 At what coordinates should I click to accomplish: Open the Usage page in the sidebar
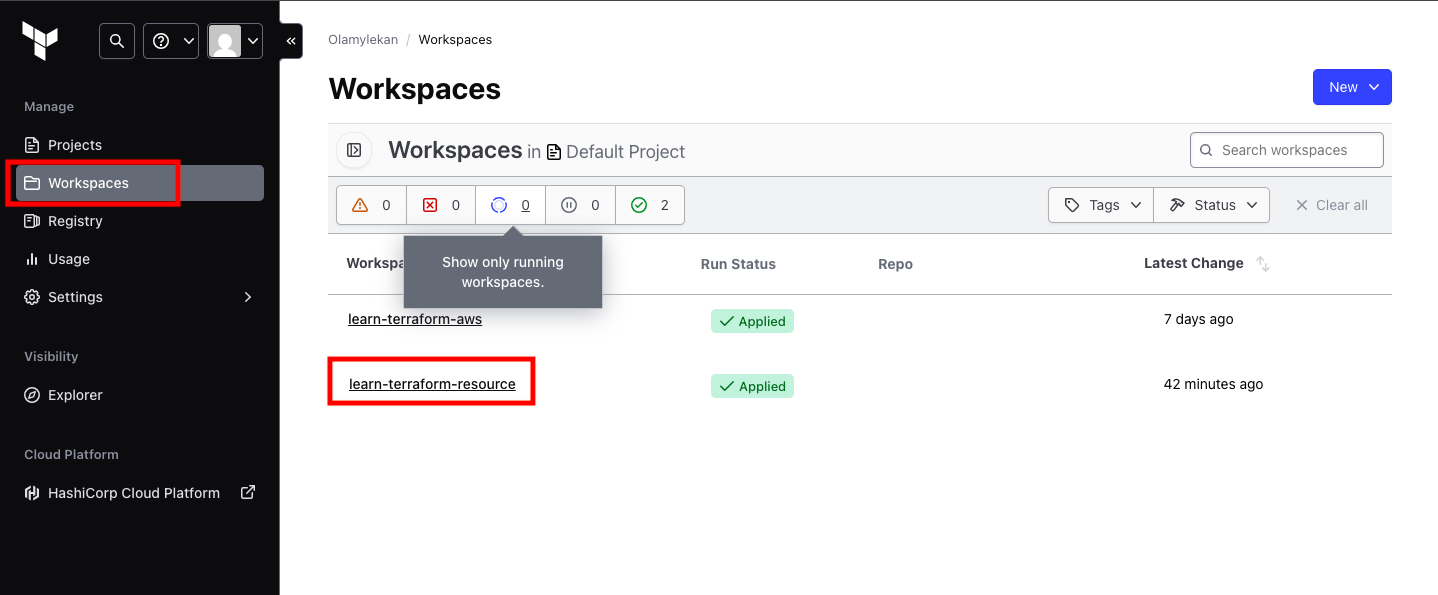click(140, 259)
